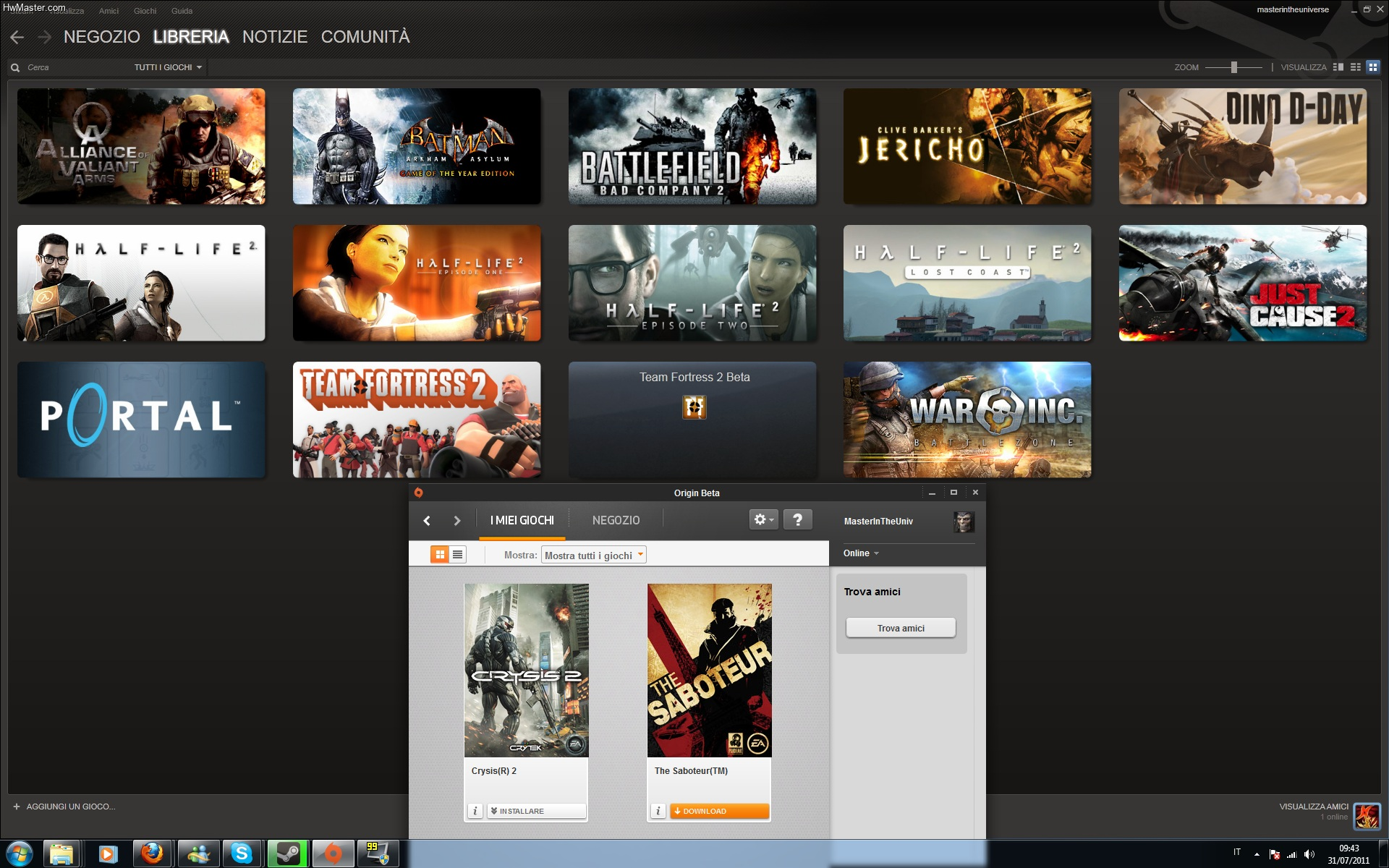
Task: Open NEGOZIO tab in Origin
Action: 616,521
